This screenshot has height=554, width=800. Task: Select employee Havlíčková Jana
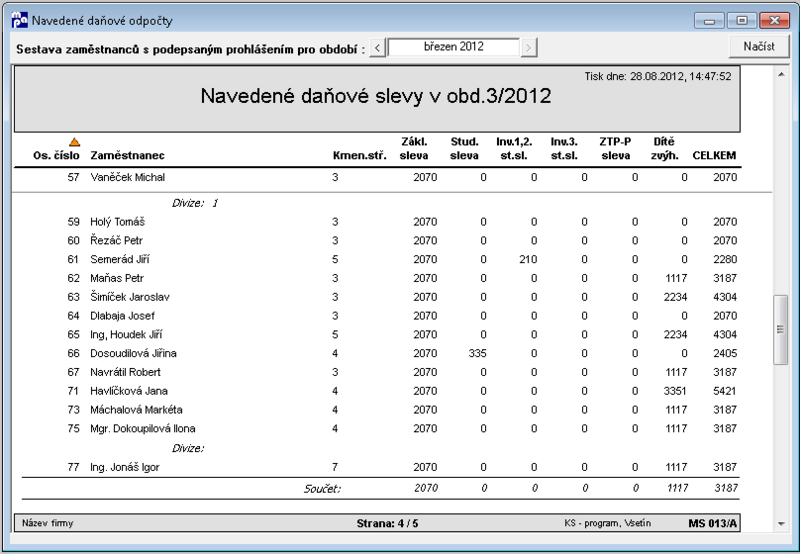(129, 391)
